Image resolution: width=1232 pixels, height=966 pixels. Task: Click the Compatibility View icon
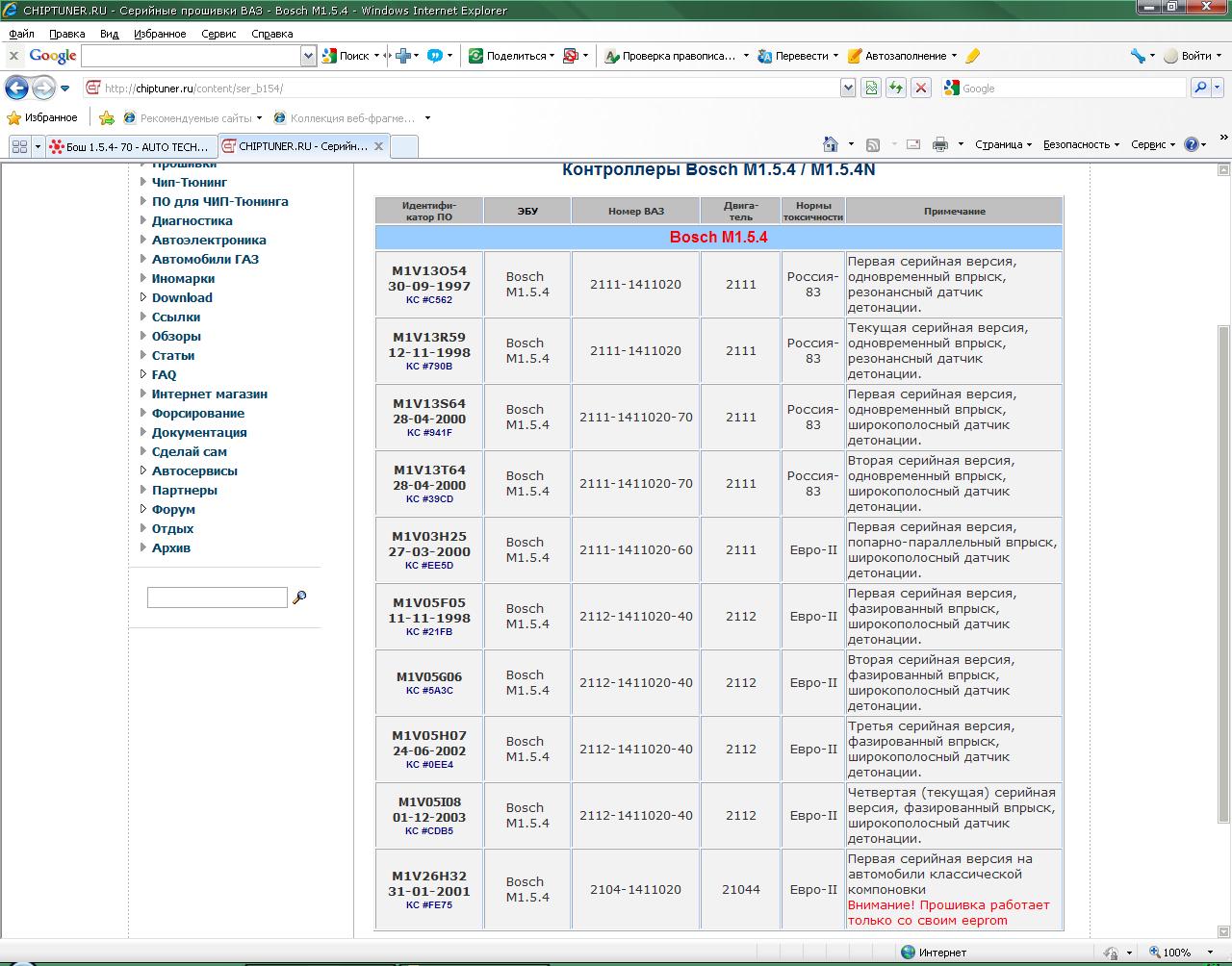click(x=871, y=89)
